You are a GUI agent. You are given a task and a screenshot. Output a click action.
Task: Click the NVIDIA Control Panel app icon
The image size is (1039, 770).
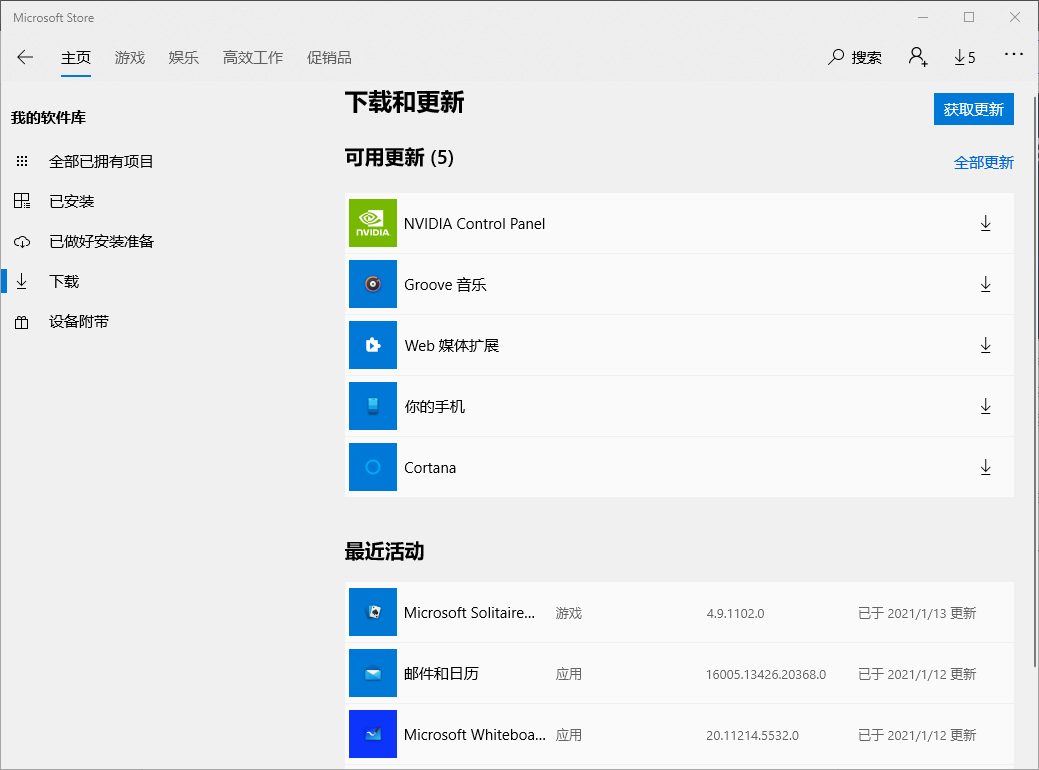373,223
